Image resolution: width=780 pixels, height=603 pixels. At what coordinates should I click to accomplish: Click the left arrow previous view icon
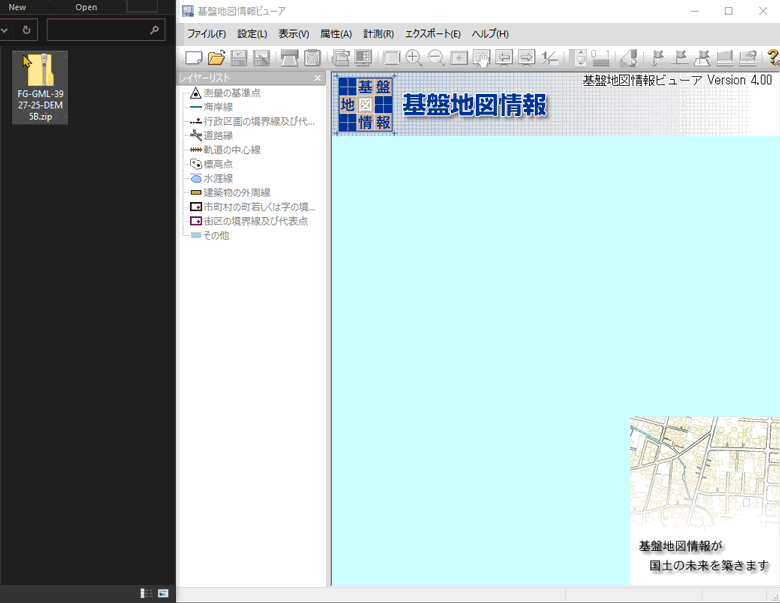click(504, 58)
